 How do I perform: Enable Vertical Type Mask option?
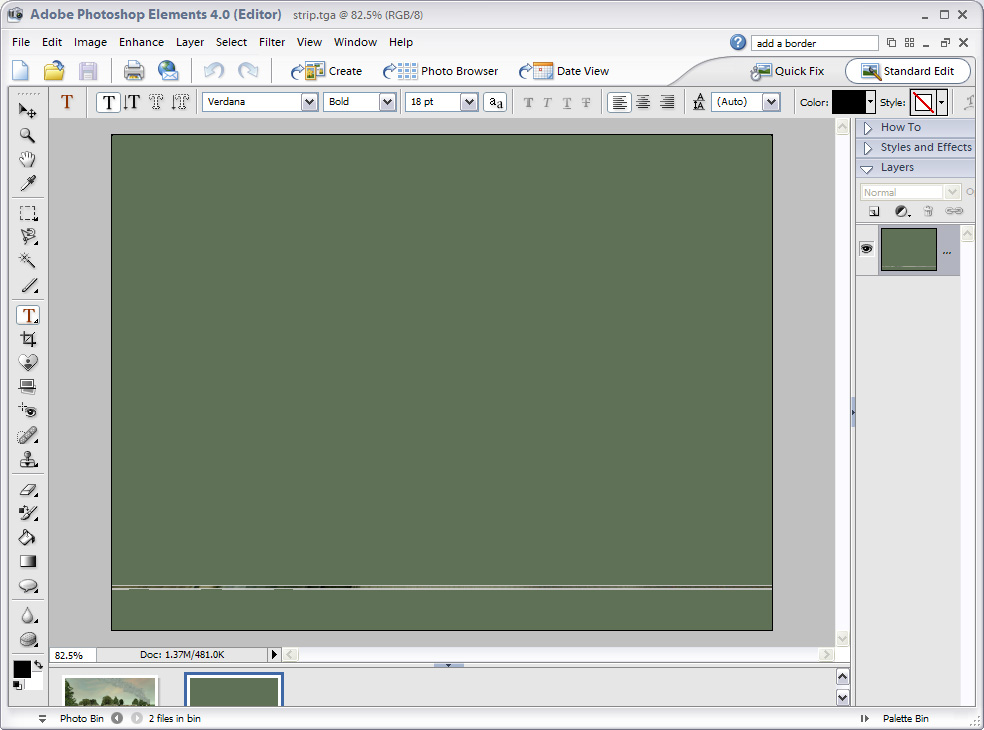click(x=180, y=102)
